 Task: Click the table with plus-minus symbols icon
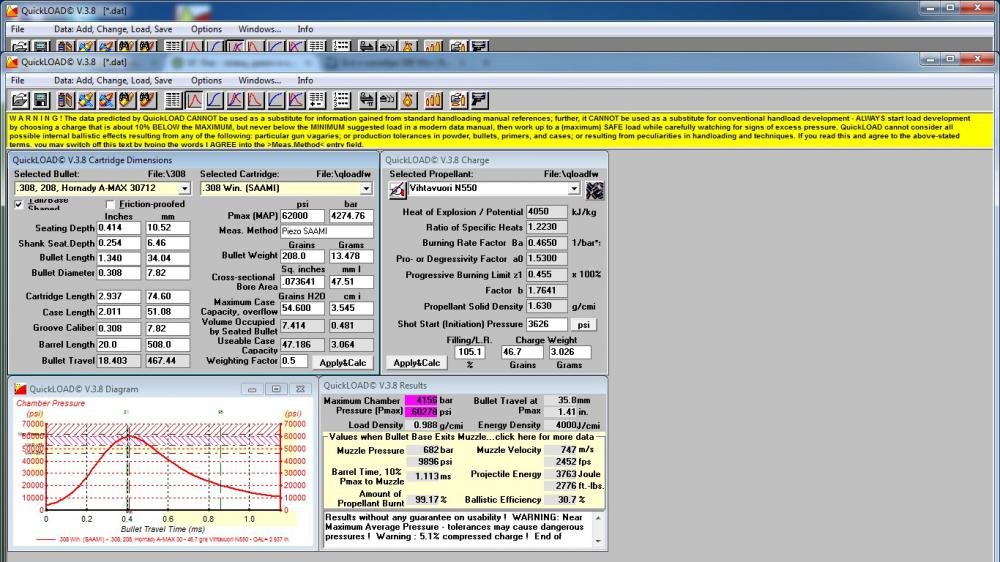(x=317, y=100)
